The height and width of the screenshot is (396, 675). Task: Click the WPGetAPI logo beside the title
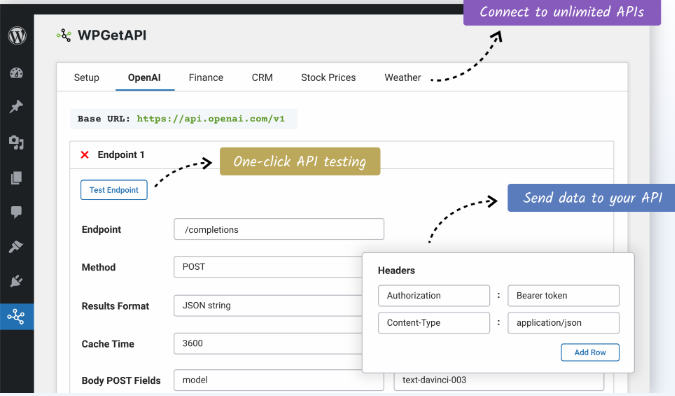pos(64,35)
